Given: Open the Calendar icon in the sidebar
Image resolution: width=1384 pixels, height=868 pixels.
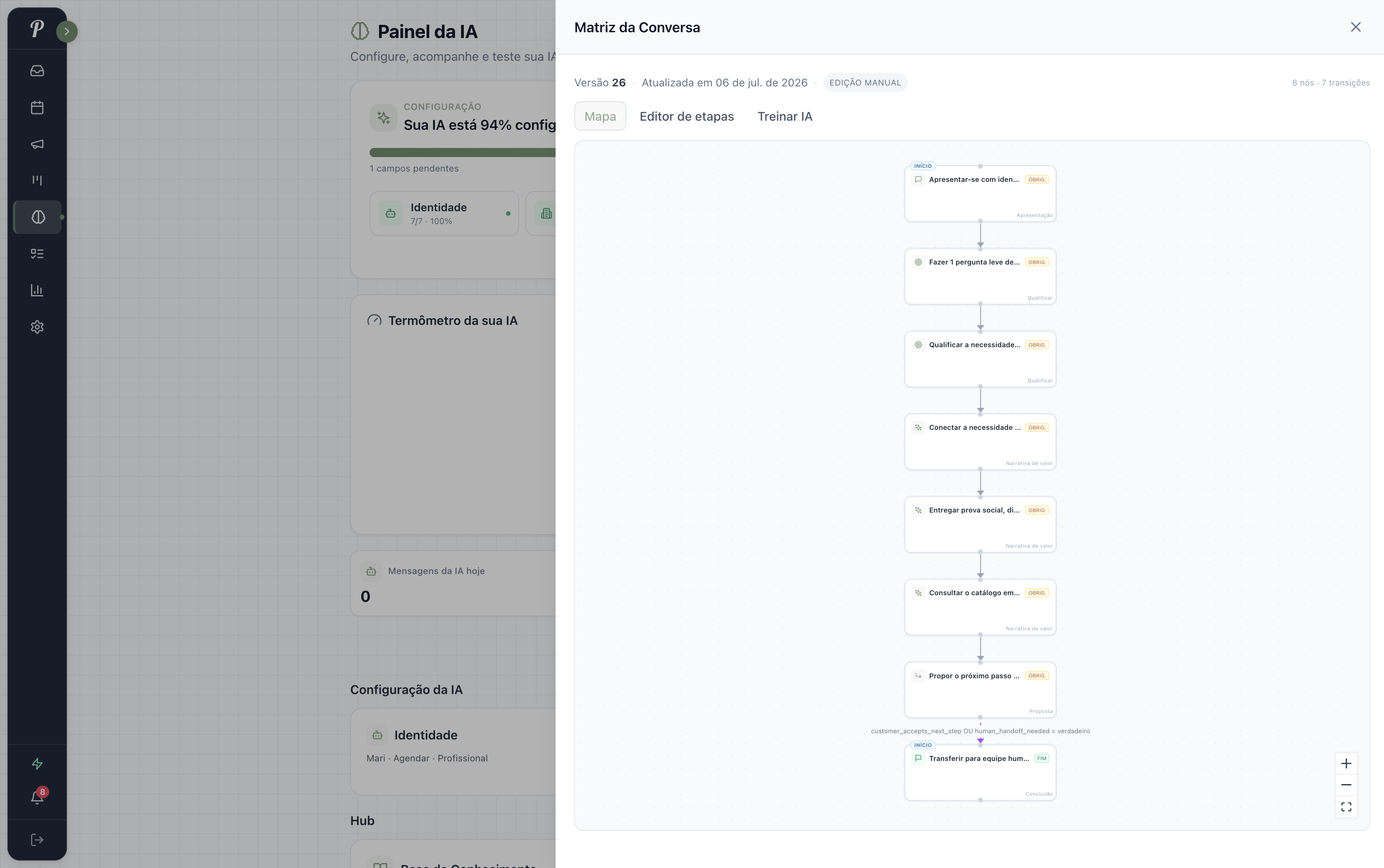Looking at the screenshot, I should (x=37, y=107).
